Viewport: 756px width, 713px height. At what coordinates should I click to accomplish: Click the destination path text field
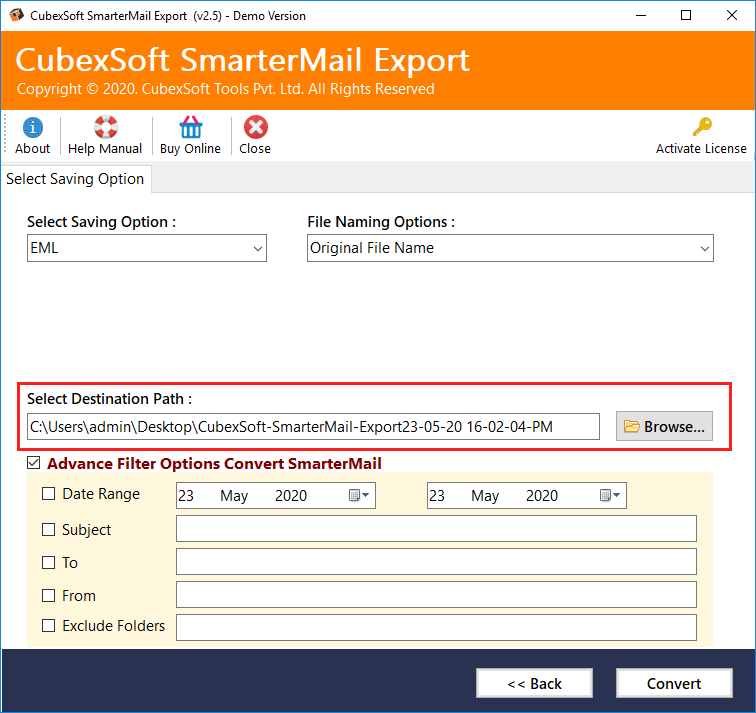pos(313,427)
